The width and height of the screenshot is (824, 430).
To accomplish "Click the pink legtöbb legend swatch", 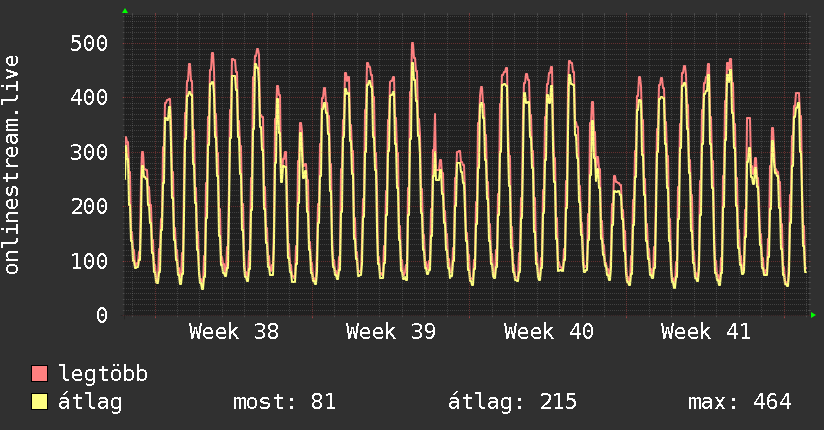I will [x=39, y=373].
